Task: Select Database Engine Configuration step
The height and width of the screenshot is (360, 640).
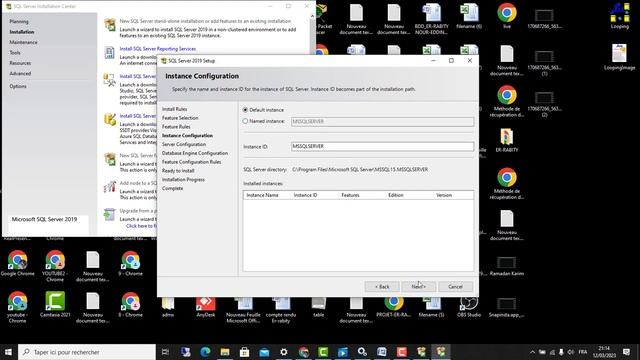Action: click(195, 153)
